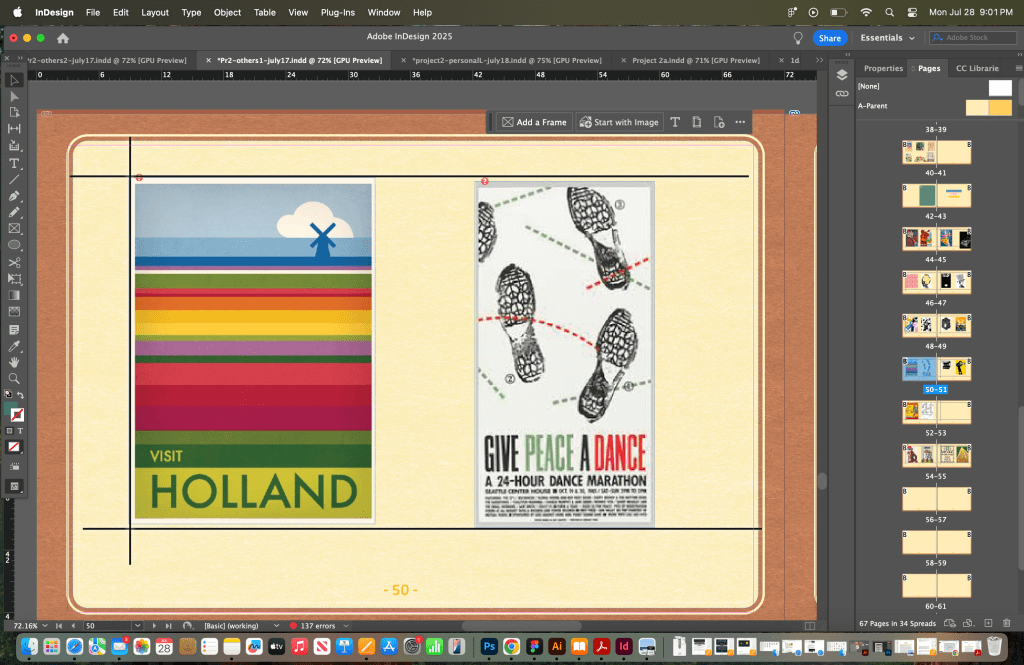Choose the Rectangle Frame tool

coord(14,229)
